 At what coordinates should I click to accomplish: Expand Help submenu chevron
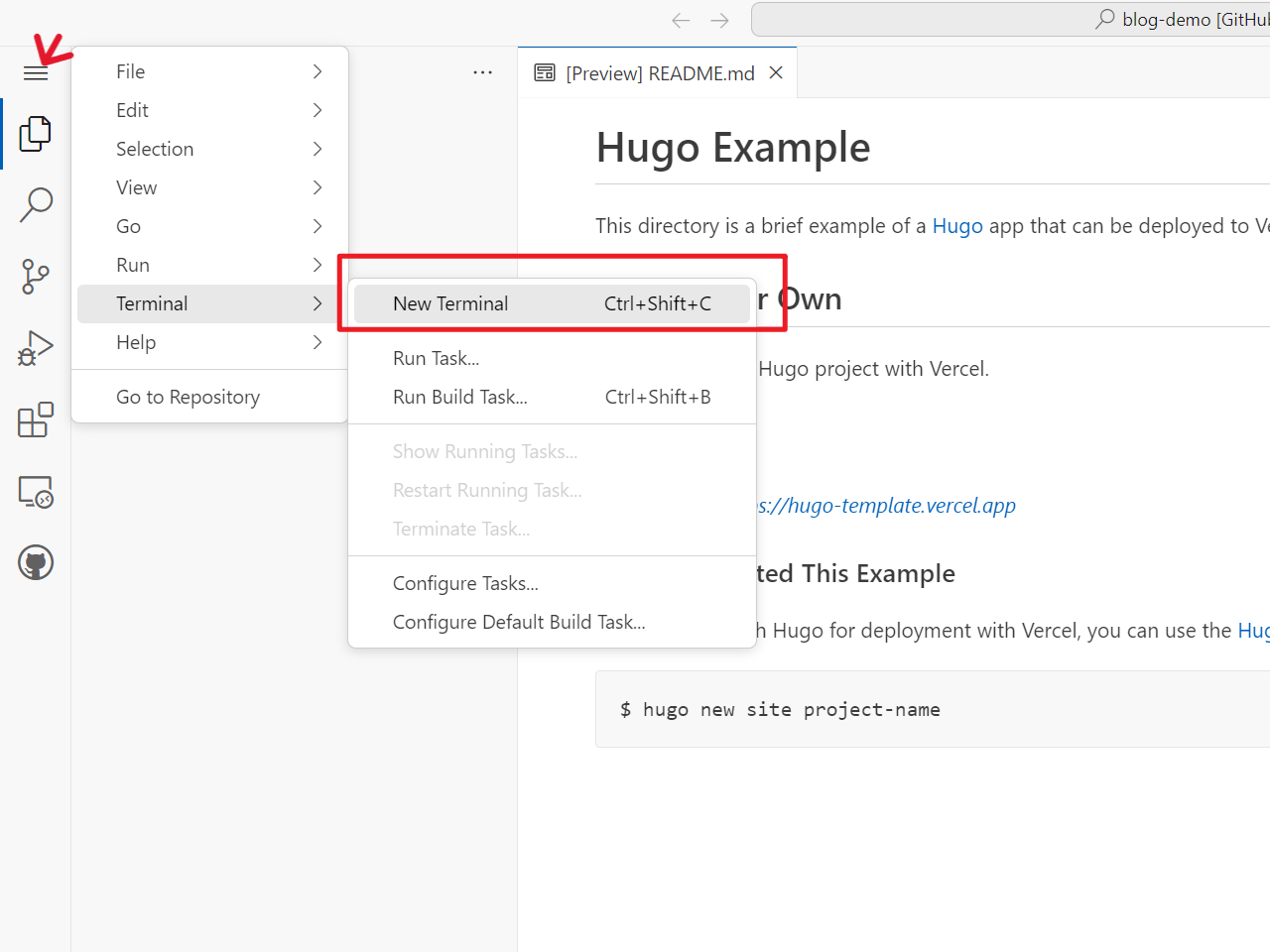pos(317,342)
